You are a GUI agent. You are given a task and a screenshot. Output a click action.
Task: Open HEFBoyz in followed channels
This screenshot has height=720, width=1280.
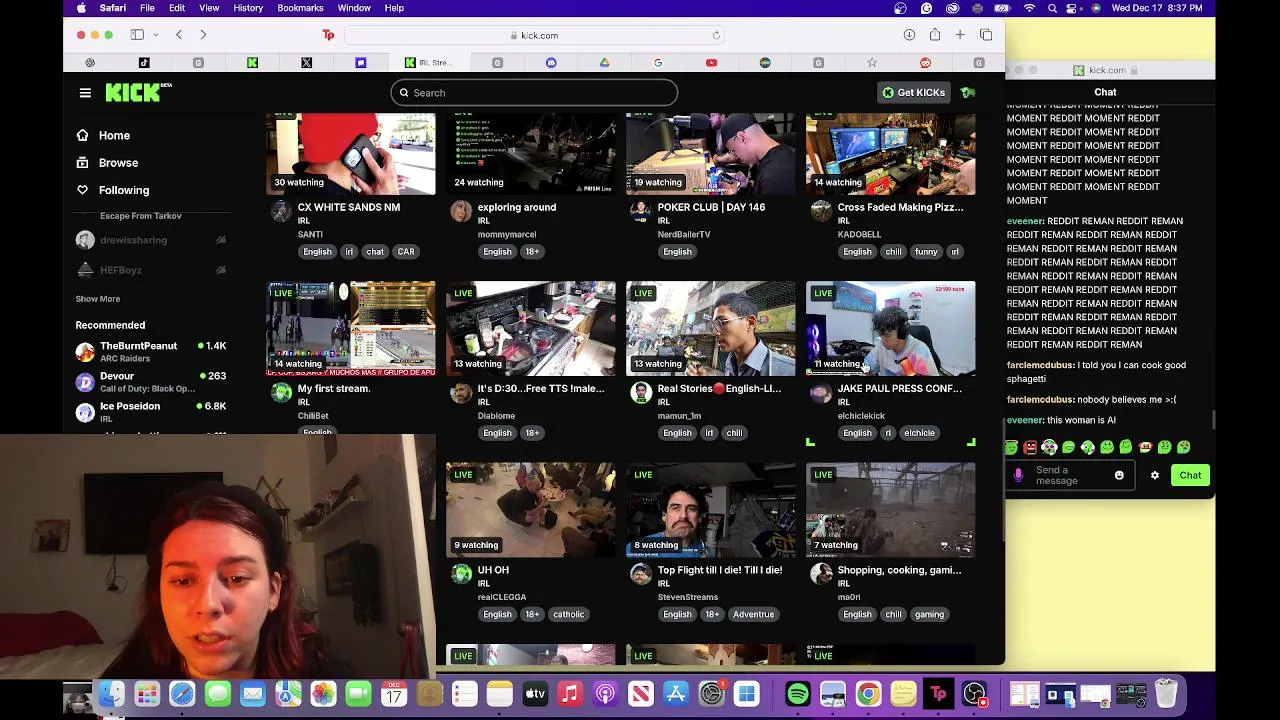(151, 270)
